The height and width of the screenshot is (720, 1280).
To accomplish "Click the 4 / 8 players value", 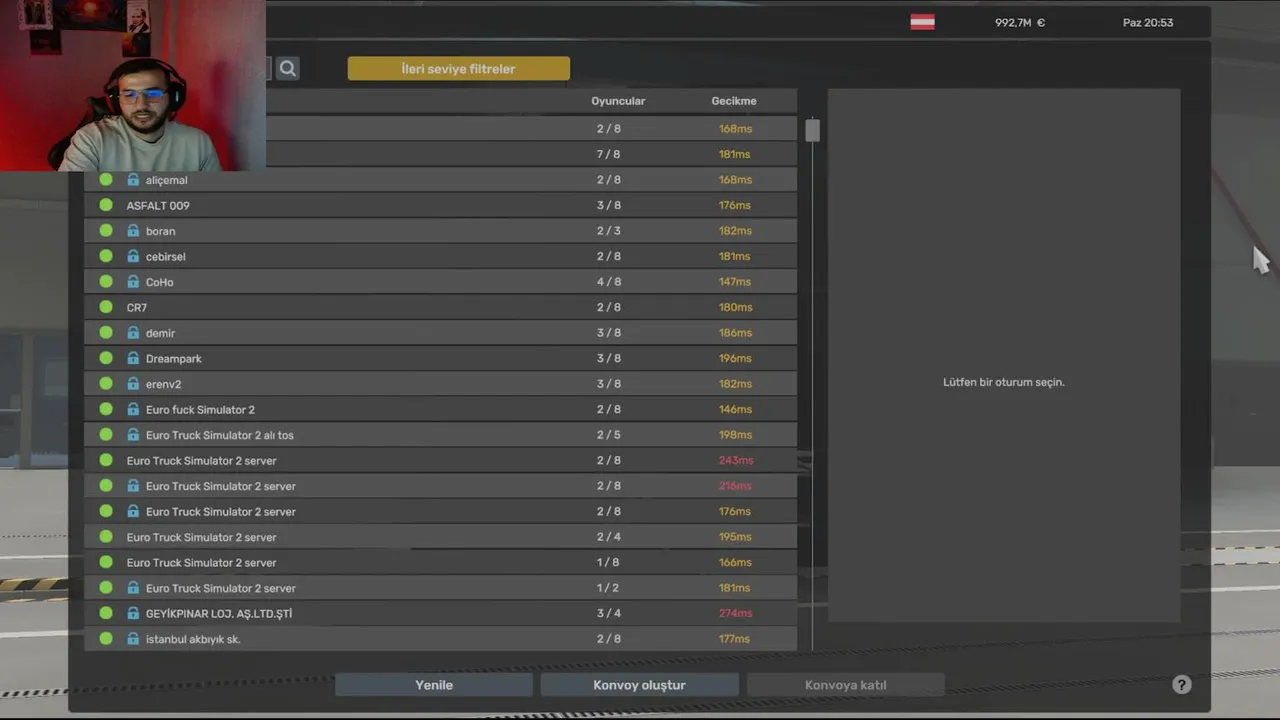I will (609, 282).
